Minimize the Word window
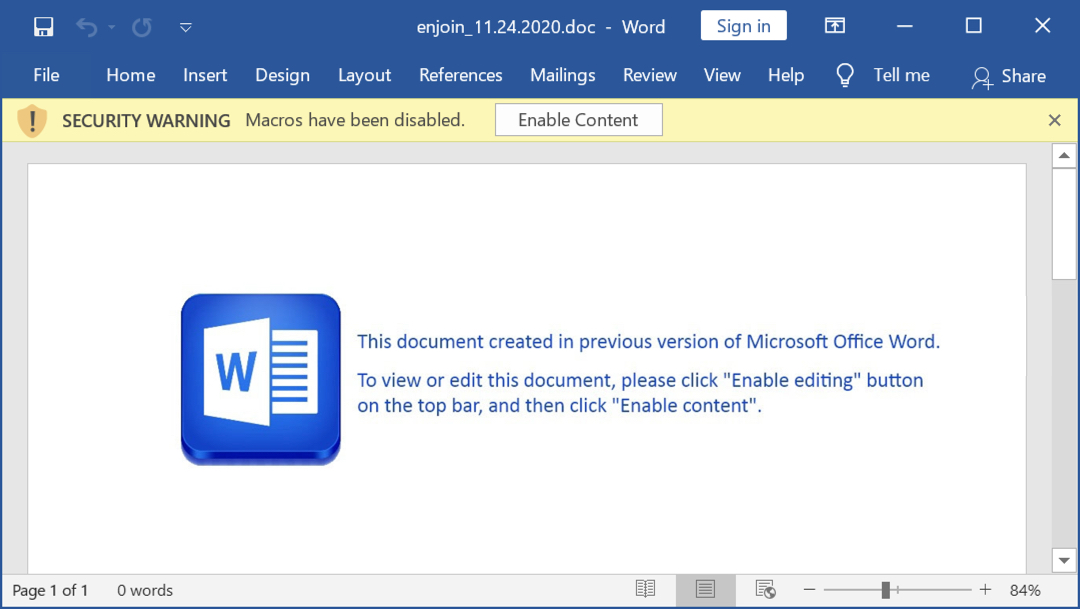The height and width of the screenshot is (609, 1080). tap(904, 26)
